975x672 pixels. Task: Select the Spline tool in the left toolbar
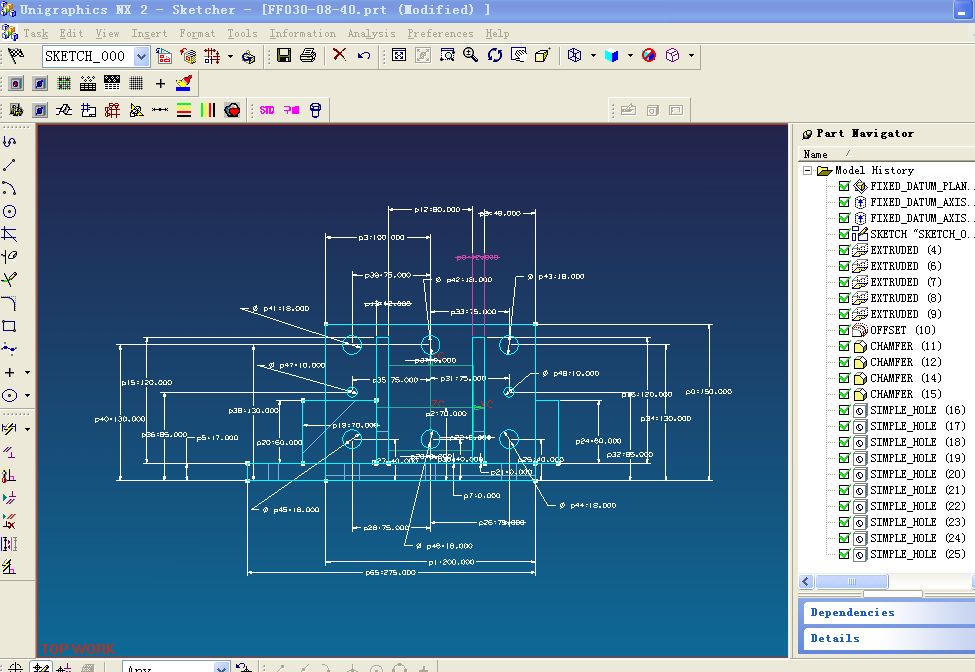click(x=9, y=348)
